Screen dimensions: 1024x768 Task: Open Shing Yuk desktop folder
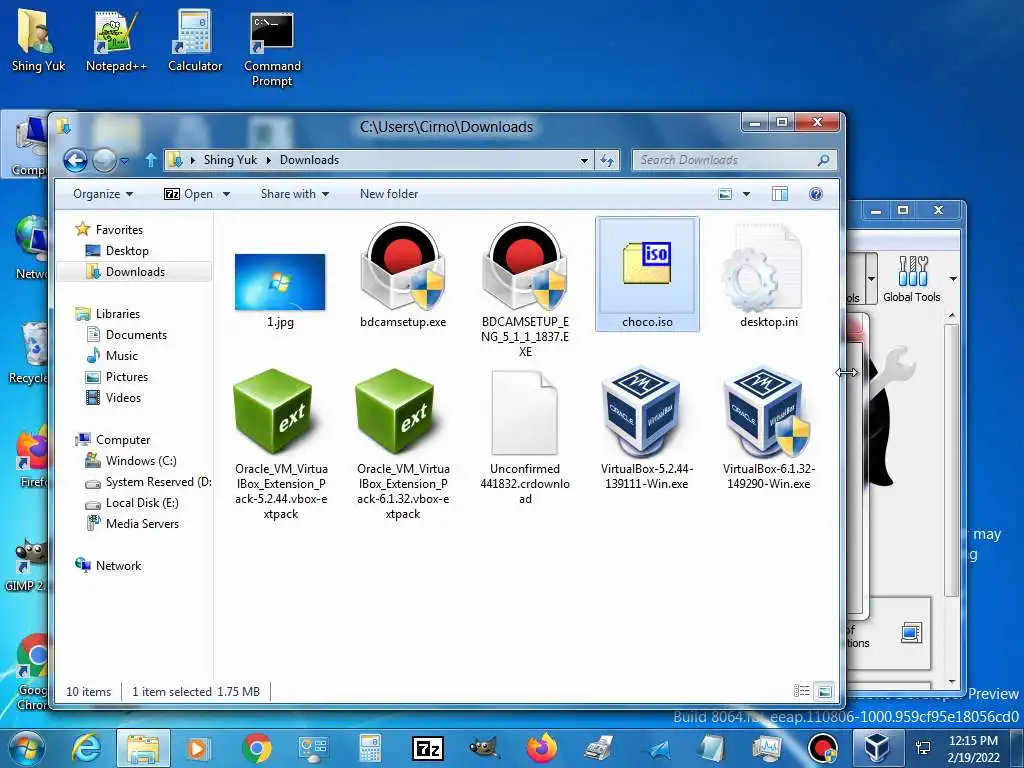tap(38, 41)
